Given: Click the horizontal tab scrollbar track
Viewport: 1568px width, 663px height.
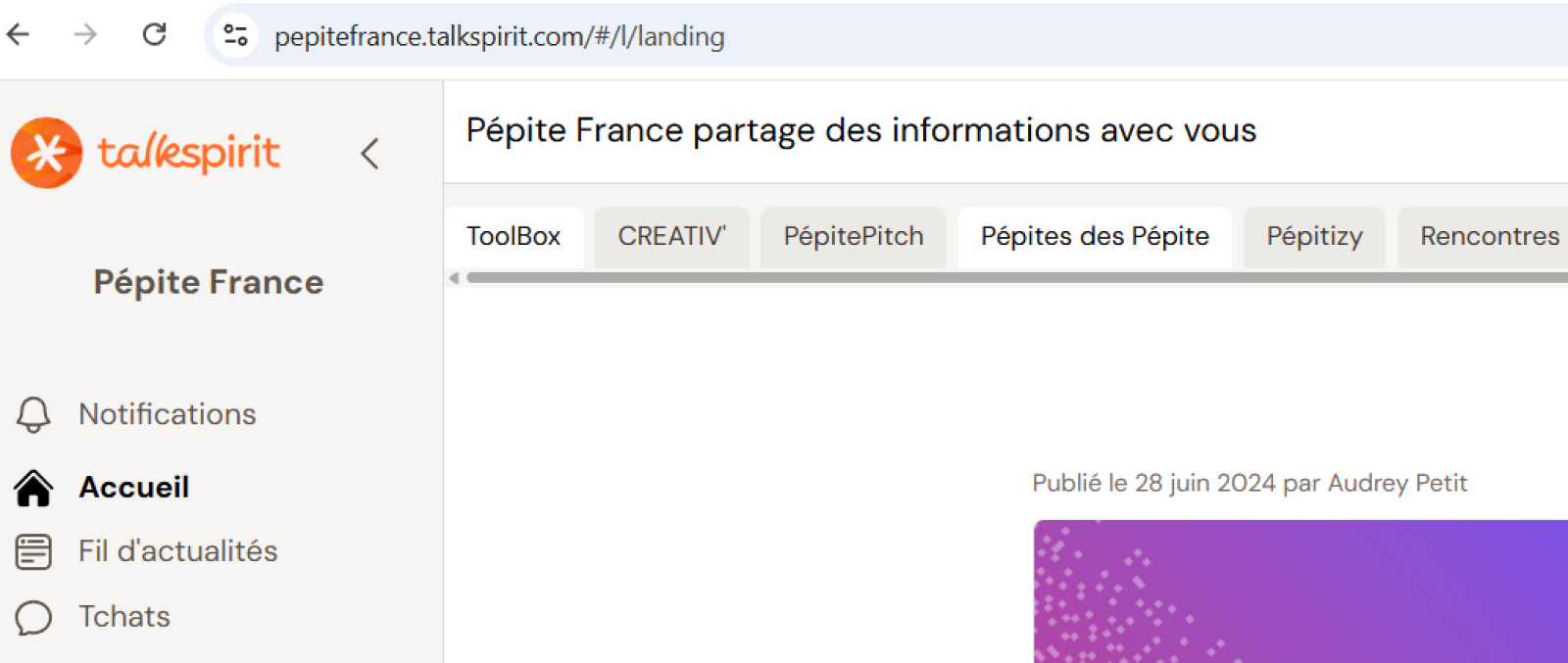Looking at the screenshot, I should [1017, 278].
